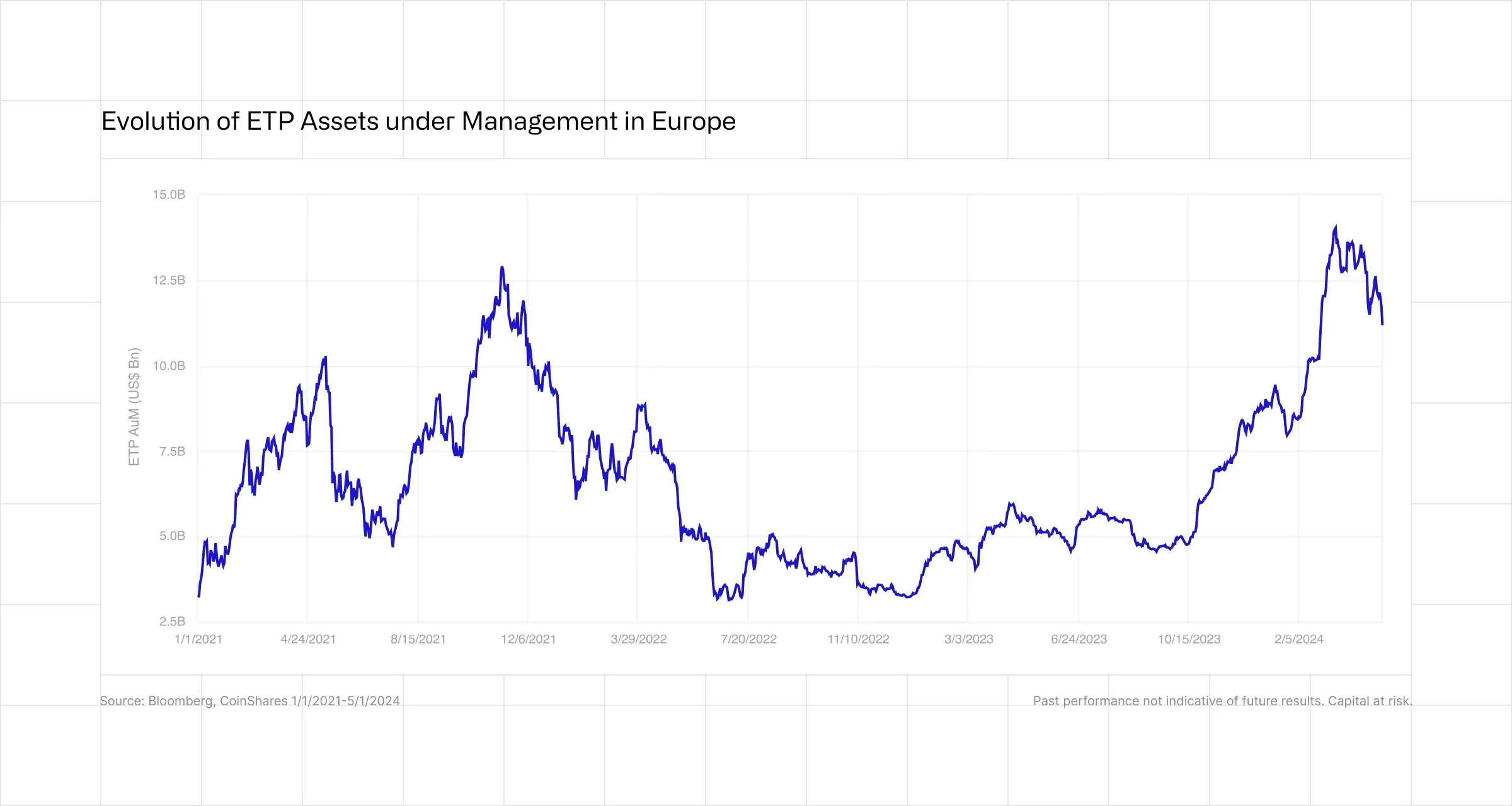Select the 4/24/2021 x-axis date label

tap(308, 640)
